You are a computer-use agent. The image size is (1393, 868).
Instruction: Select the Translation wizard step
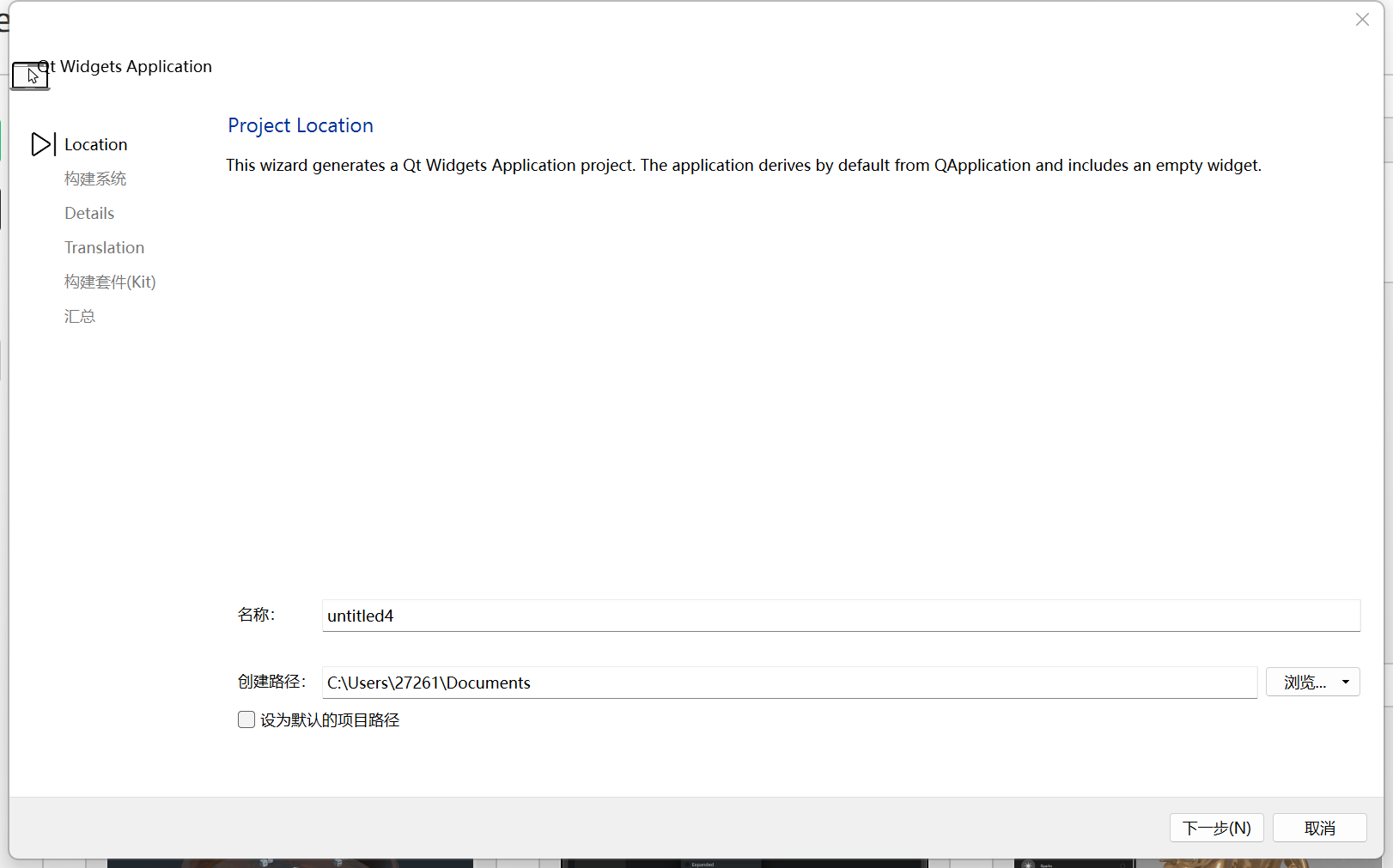coord(104,247)
